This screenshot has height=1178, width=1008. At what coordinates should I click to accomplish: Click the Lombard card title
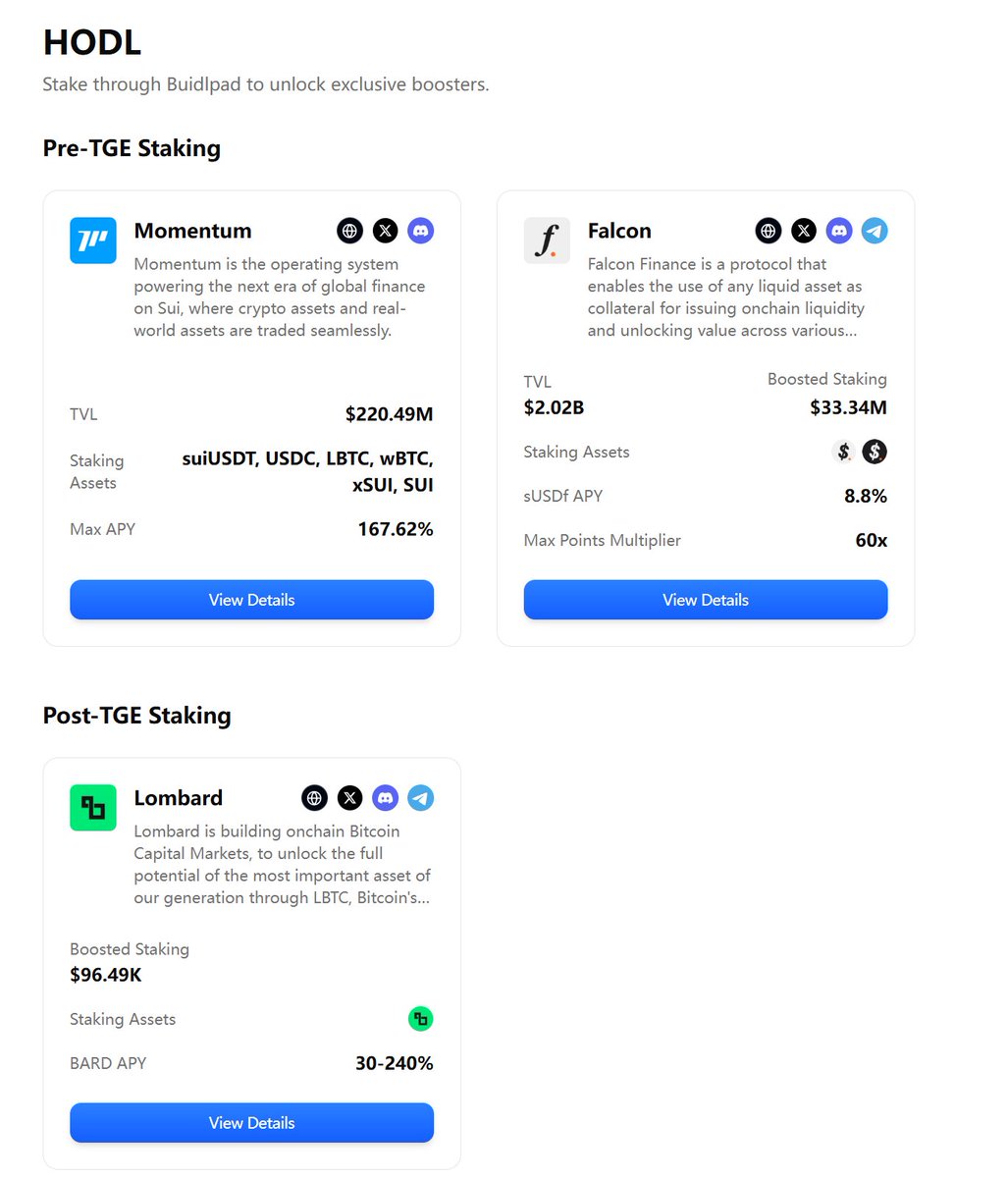pos(179,798)
